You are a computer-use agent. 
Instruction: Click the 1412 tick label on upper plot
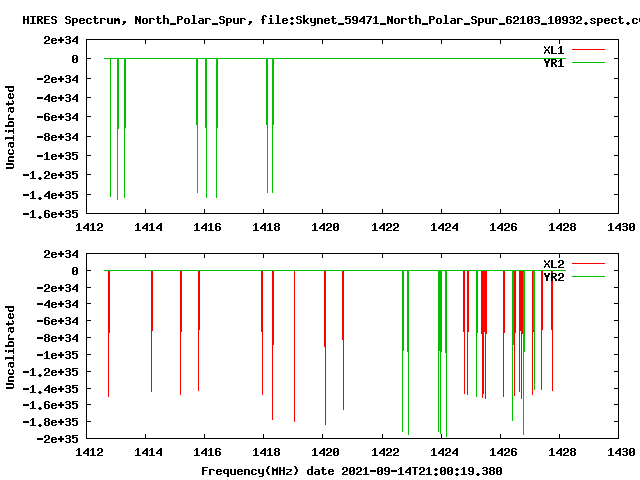89,227
